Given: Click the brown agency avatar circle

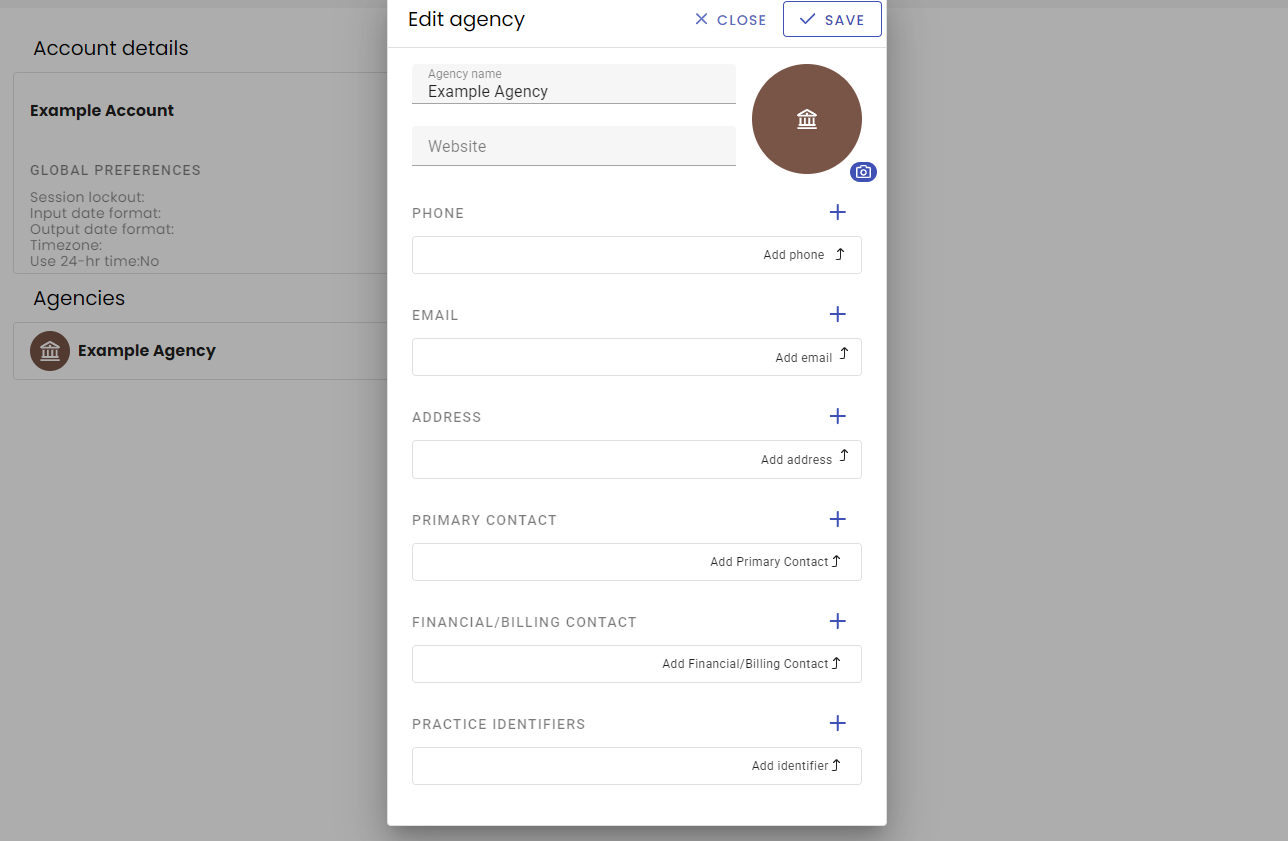Looking at the screenshot, I should pos(807,119).
